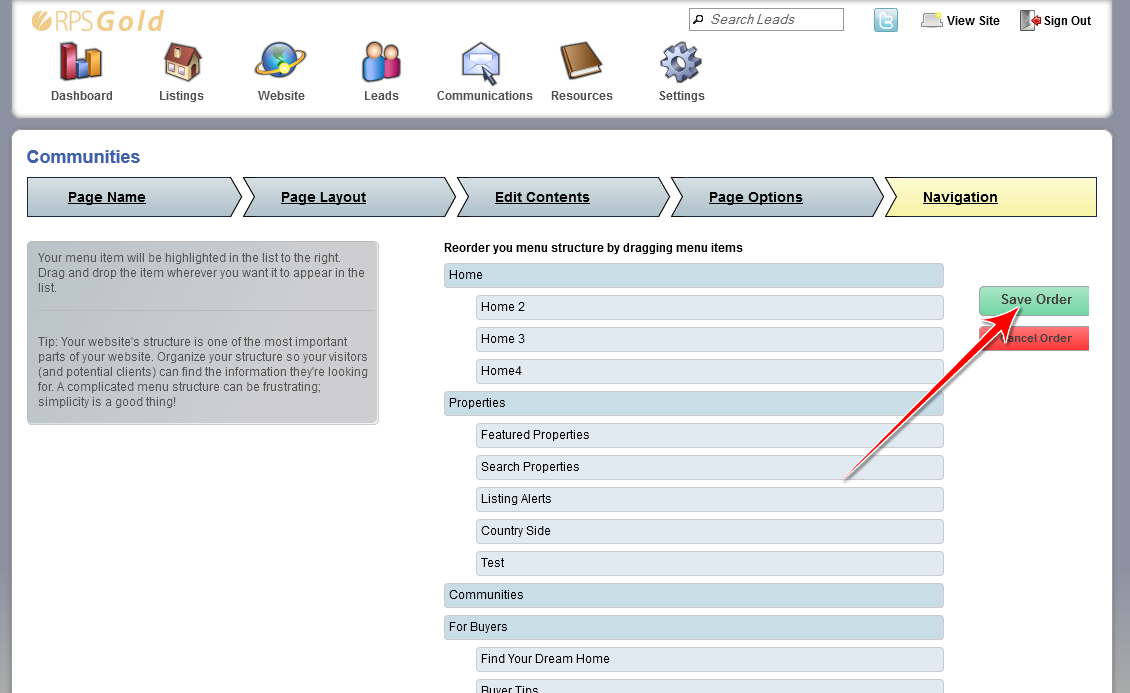Screen dimensions: 1130x693
Task: Select the For Buyers menu item
Action: (x=693, y=627)
